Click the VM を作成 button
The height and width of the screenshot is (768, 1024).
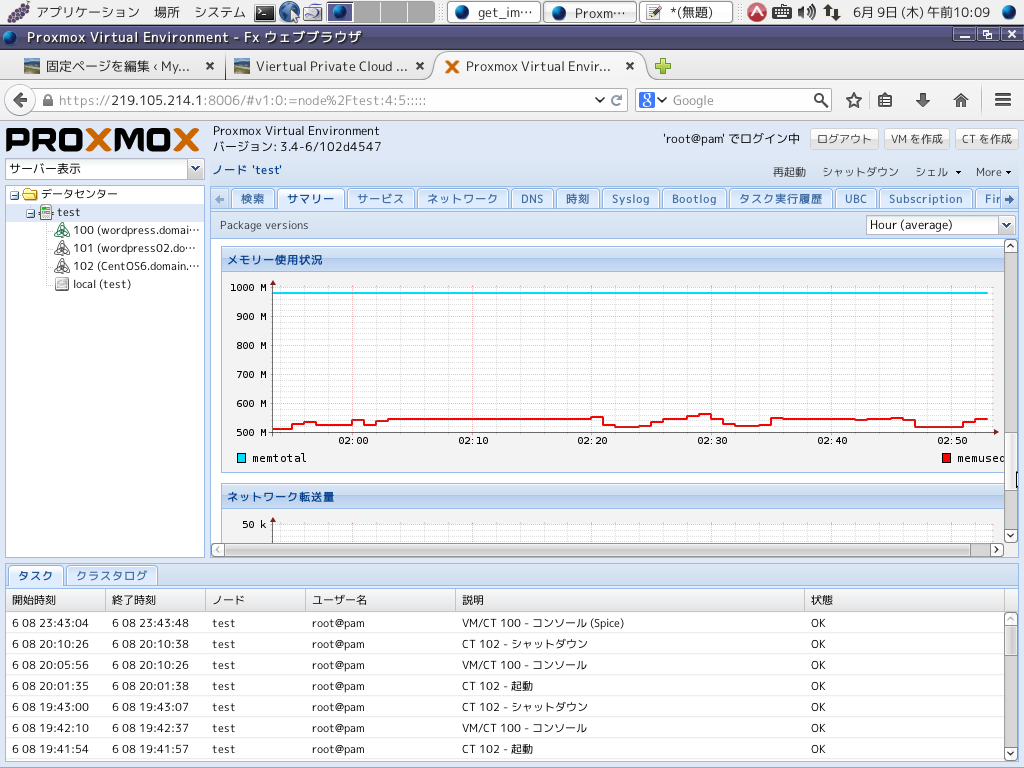916,139
